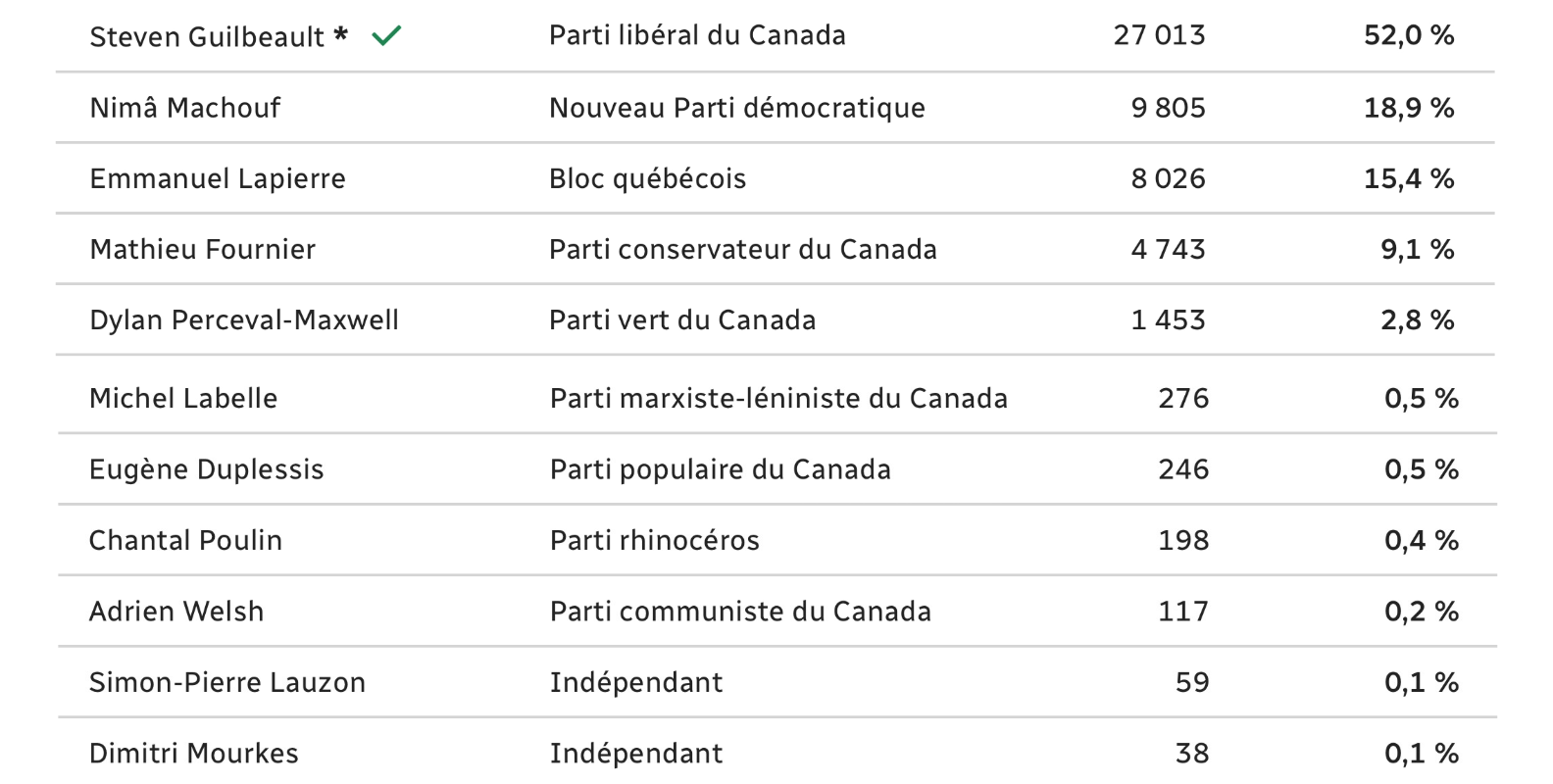Click the 52,0 % percentage
The image size is (1553, 784).
pos(1409,36)
